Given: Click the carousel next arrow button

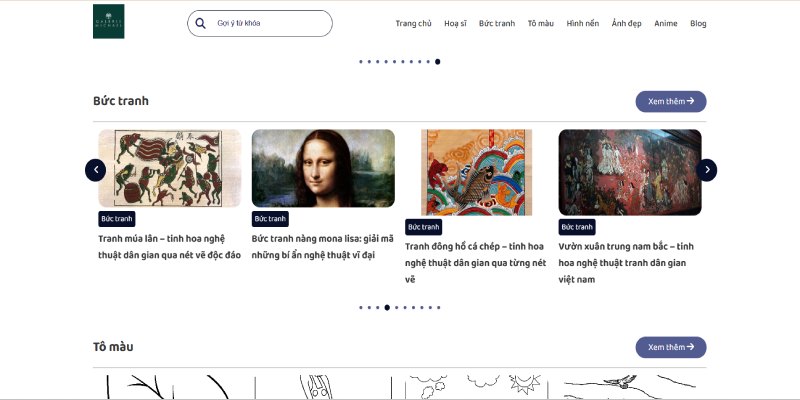Looking at the screenshot, I should click(x=707, y=170).
